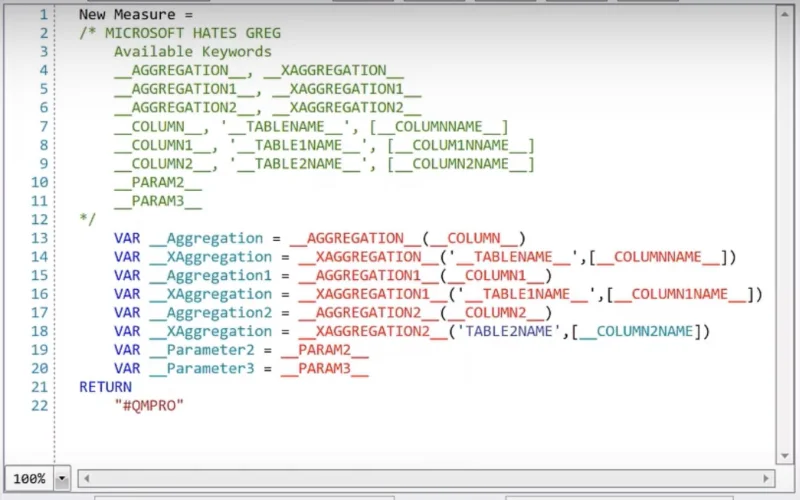Click '__PARAM3__' in the line 11 comment
800x500 pixels.
tap(158, 201)
